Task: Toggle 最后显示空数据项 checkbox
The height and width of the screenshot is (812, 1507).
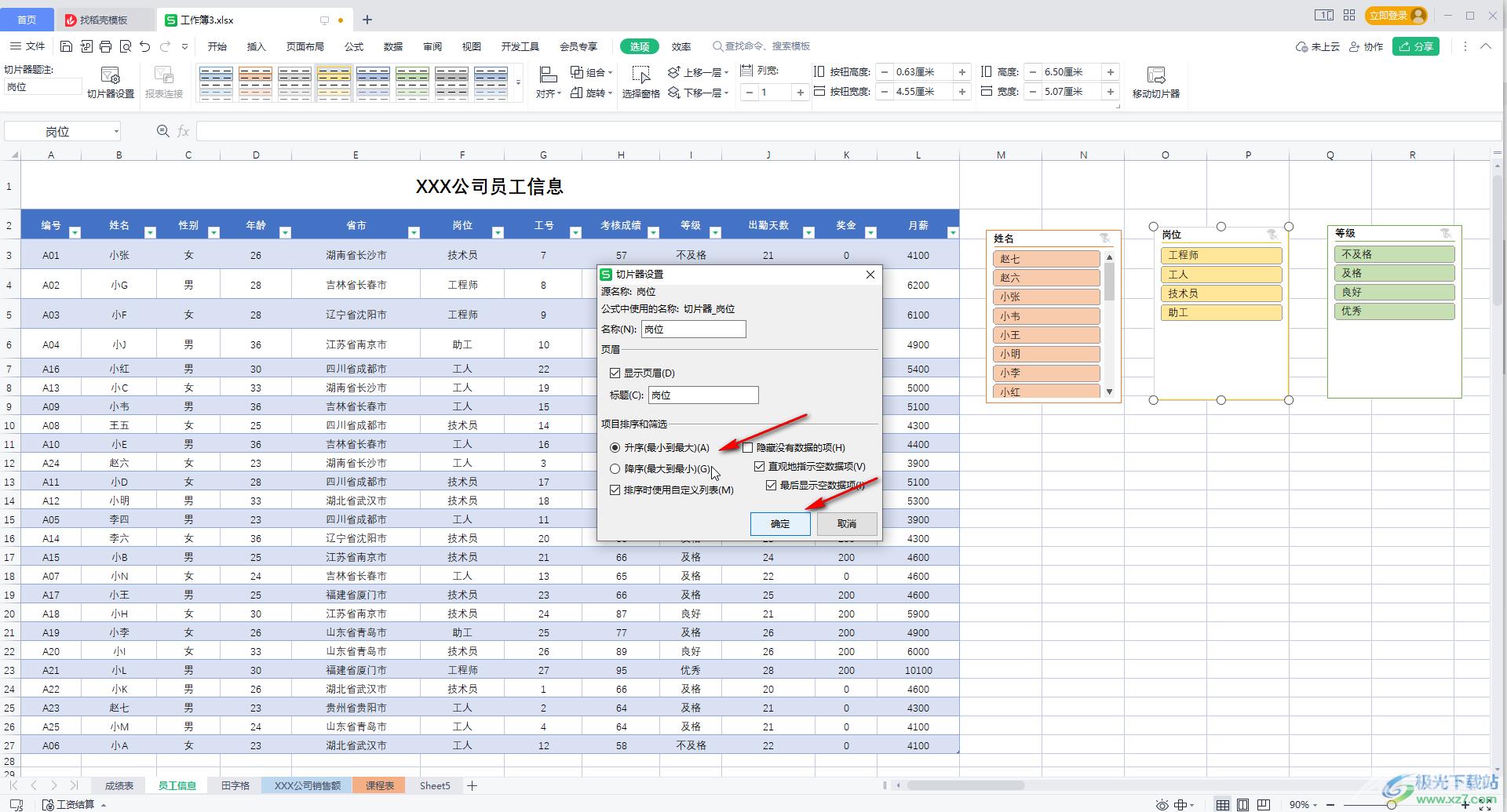Action: coord(771,486)
